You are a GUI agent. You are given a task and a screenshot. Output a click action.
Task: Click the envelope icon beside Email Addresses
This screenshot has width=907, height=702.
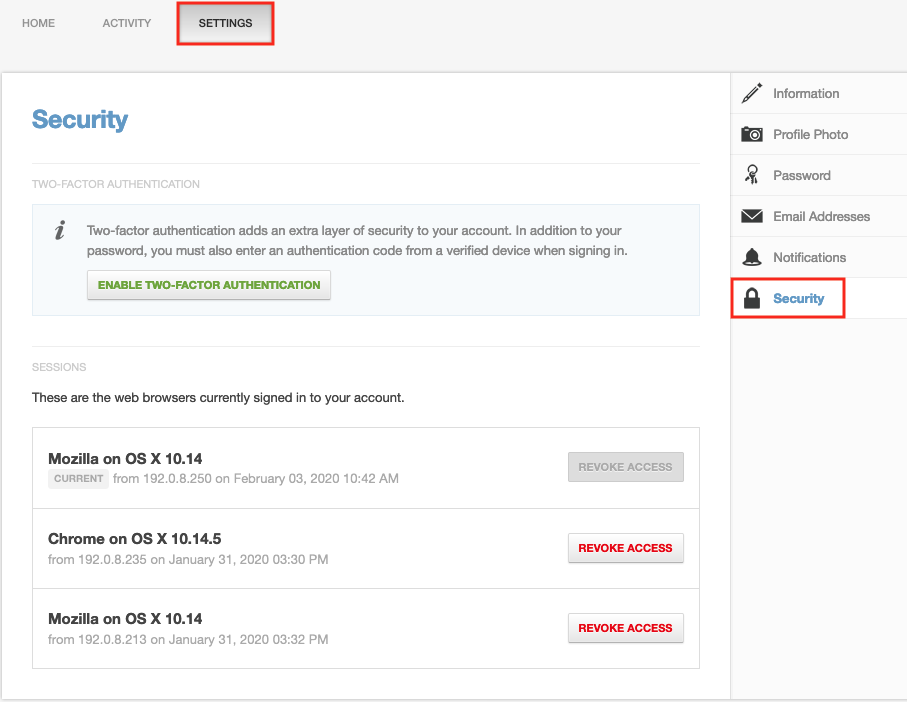tap(752, 216)
